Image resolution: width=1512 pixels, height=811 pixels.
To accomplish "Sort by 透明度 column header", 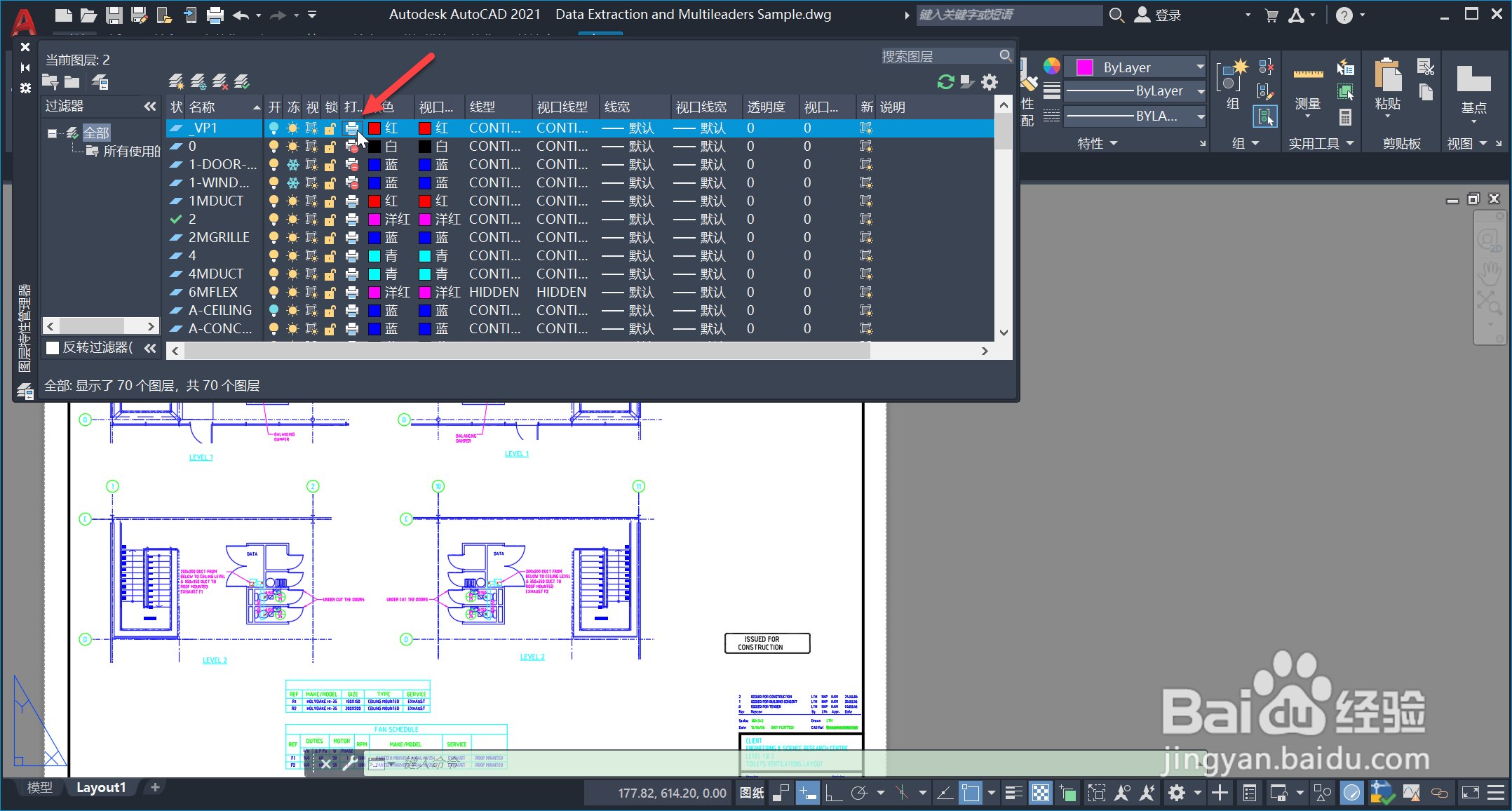I will pyautogui.click(x=771, y=107).
